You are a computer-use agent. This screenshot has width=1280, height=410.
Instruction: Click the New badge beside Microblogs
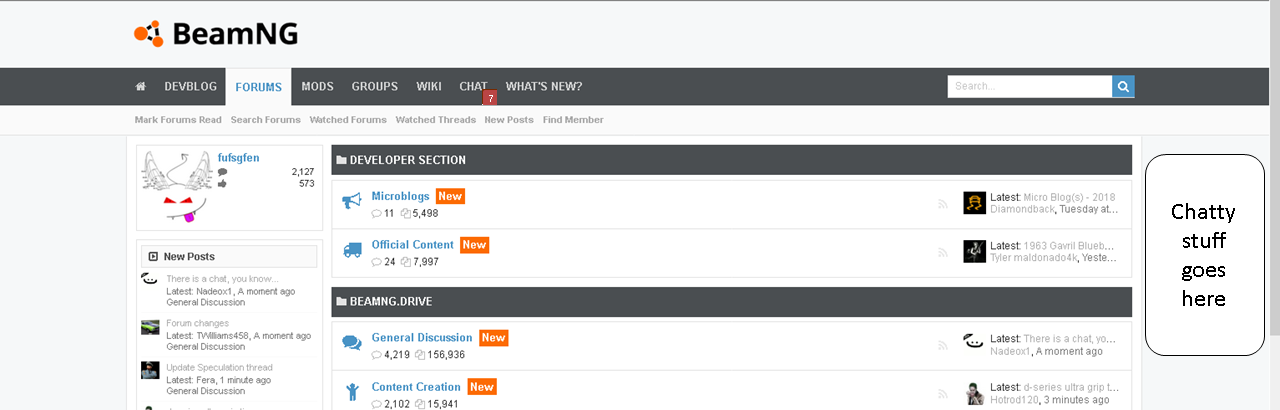coord(450,196)
